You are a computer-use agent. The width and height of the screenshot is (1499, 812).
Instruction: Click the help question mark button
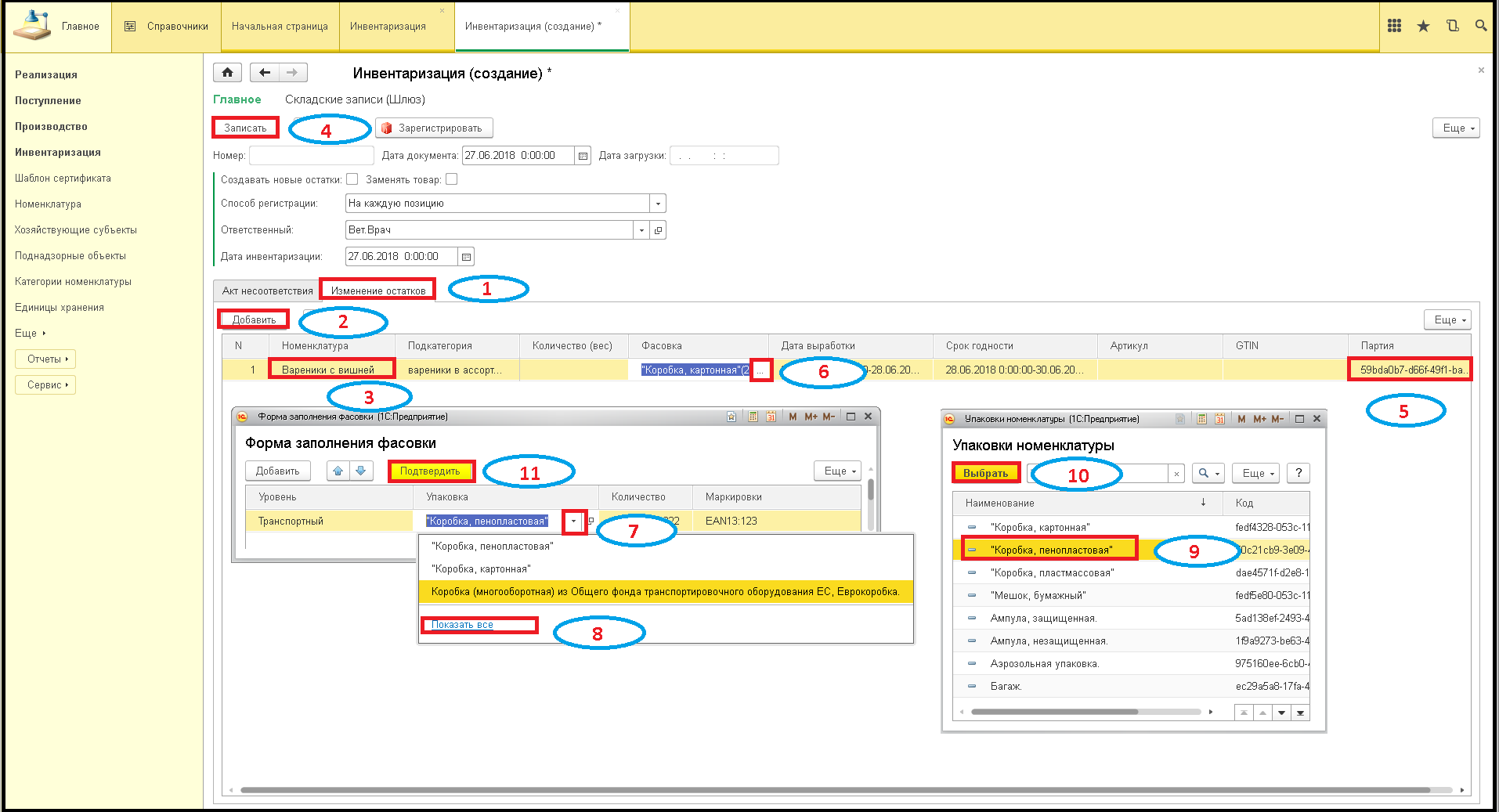[x=1299, y=473]
